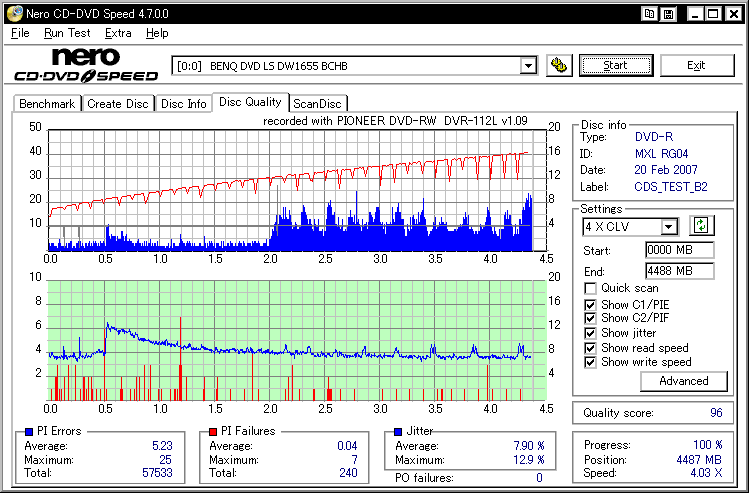Switch to the ScanDisc tab
The width and height of the screenshot is (749, 493).
[318, 104]
